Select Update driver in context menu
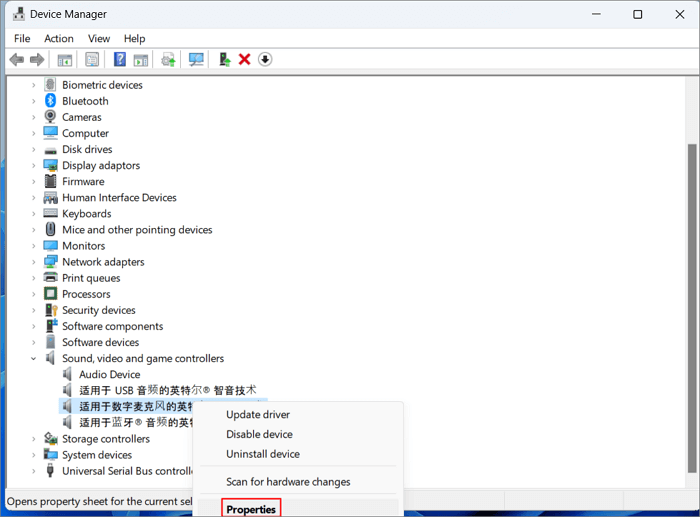Image resolution: width=700 pixels, height=517 pixels. (x=258, y=414)
